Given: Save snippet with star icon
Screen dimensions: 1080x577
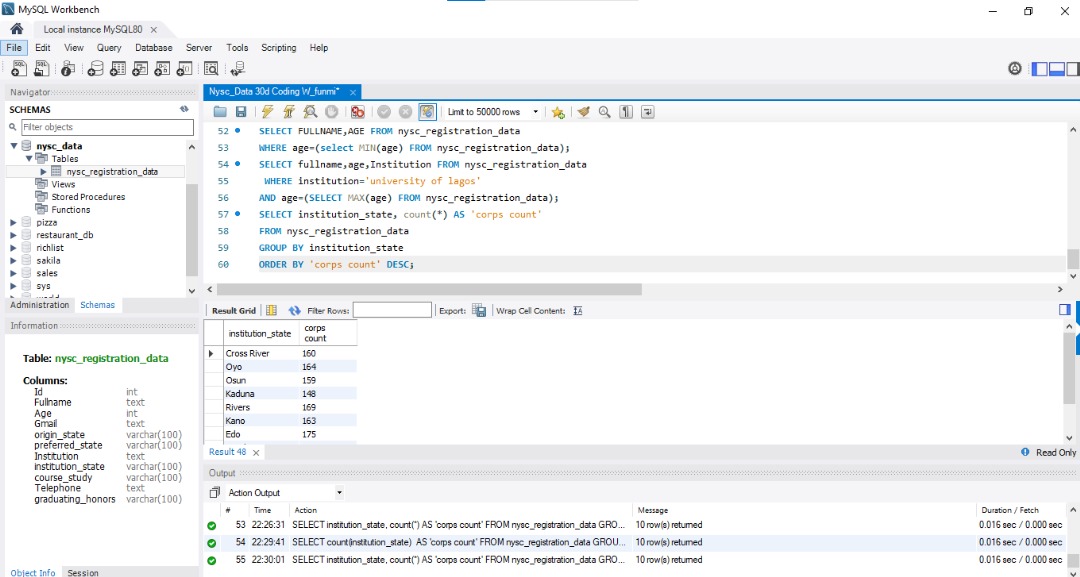Looking at the screenshot, I should click(x=558, y=112).
